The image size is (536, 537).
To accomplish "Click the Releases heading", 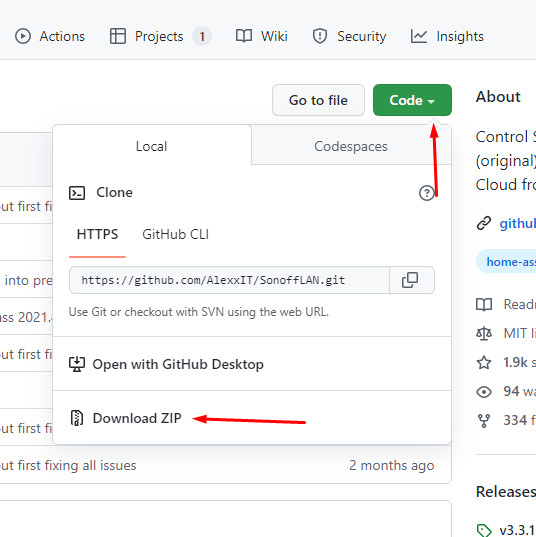I will click(506, 491).
